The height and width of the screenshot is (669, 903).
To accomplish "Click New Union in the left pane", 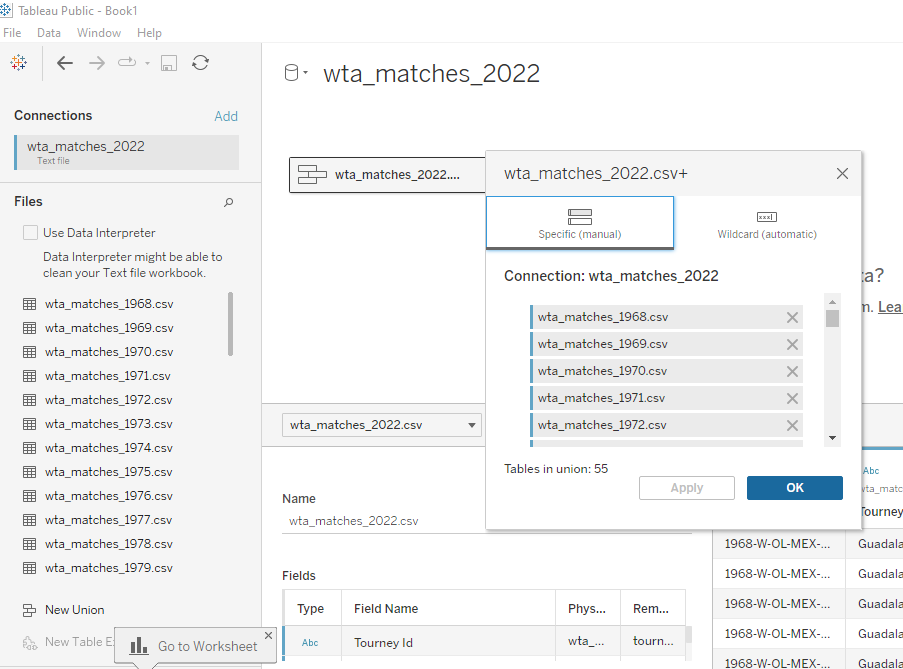I will 74,610.
